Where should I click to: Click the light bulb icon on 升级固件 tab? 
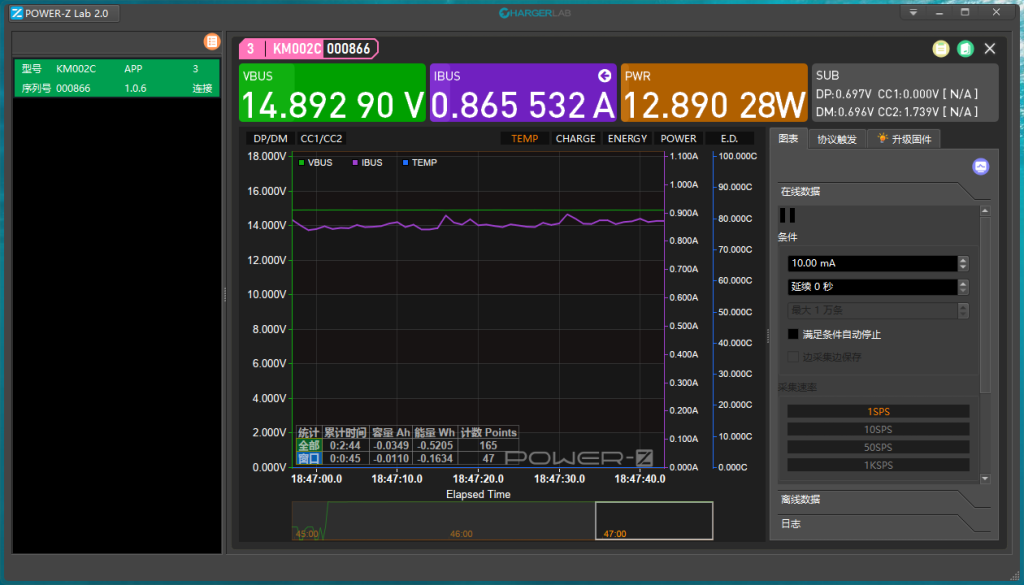[x=883, y=138]
